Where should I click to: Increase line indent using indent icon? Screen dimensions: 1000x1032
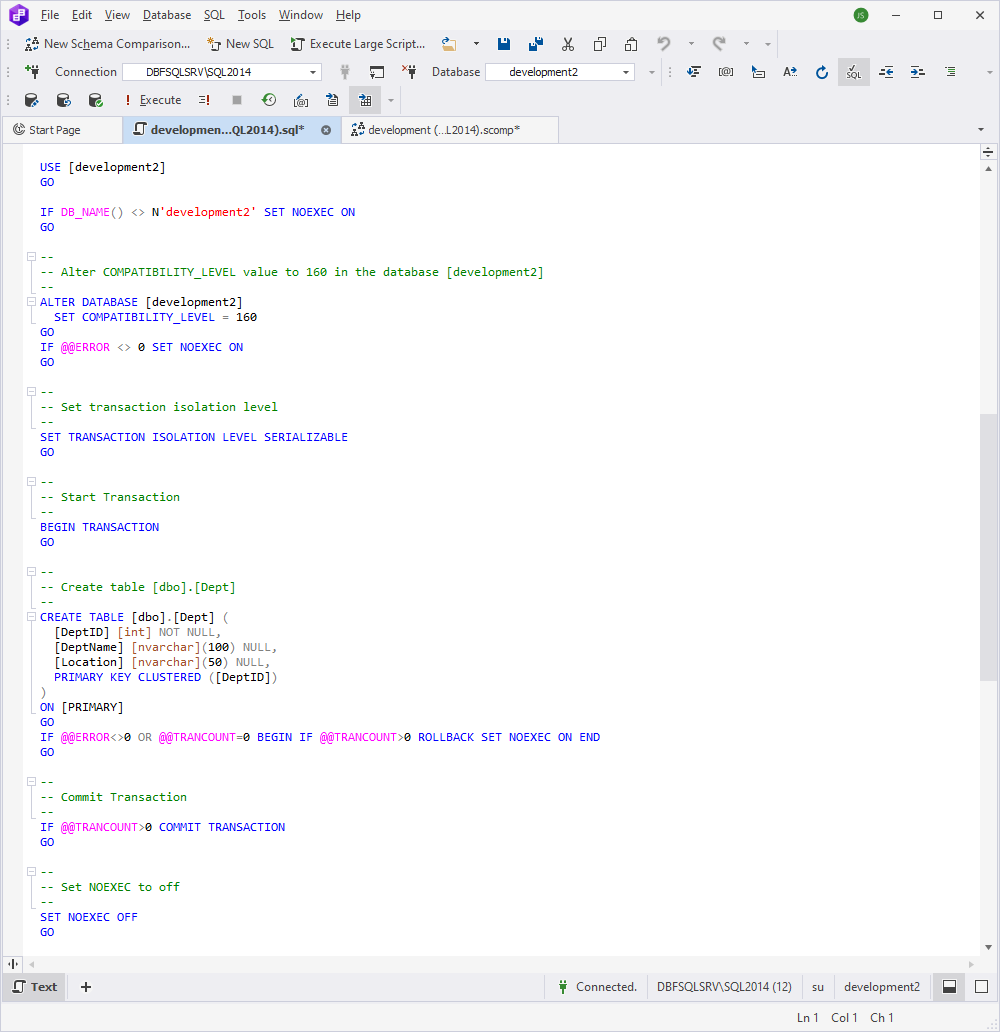(x=918, y=72)
